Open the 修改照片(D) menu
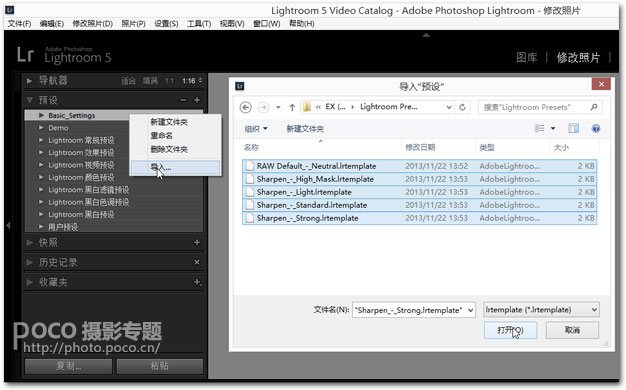 click(x=93, y=24)
